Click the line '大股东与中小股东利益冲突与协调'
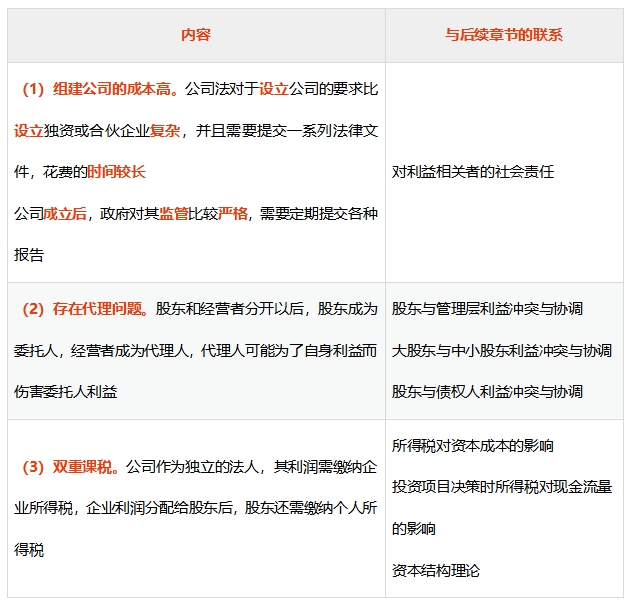The width and height of the screenshot is (629, 601). (502, 351)
